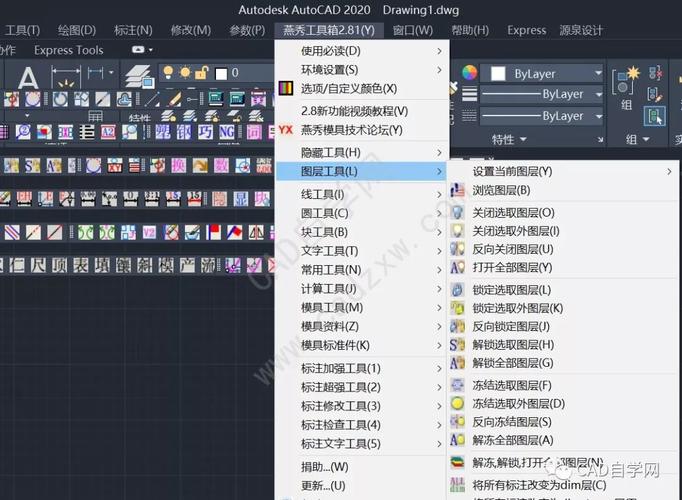682x500 pixels.
Task: Open the 窗口(W) menu
Action: (x=413, y=30)
